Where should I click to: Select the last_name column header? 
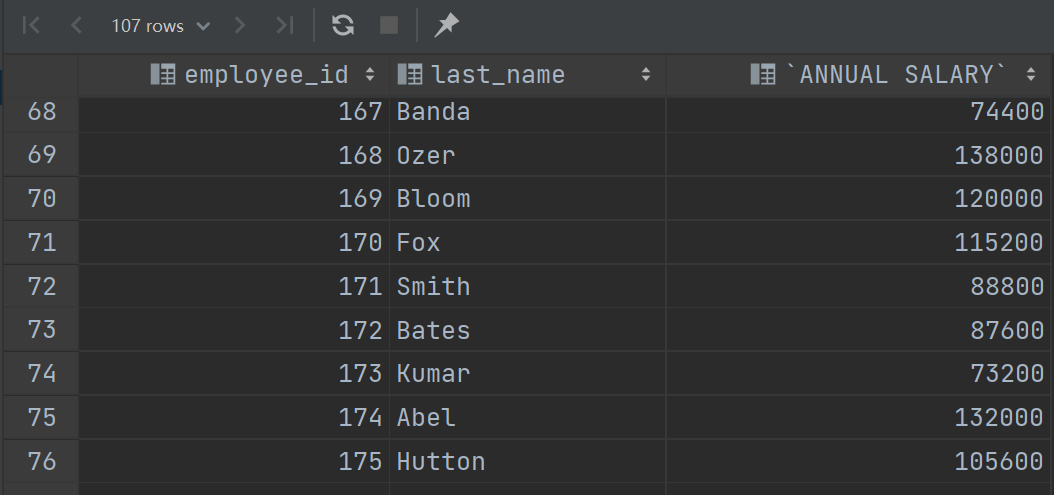(528, 74)
